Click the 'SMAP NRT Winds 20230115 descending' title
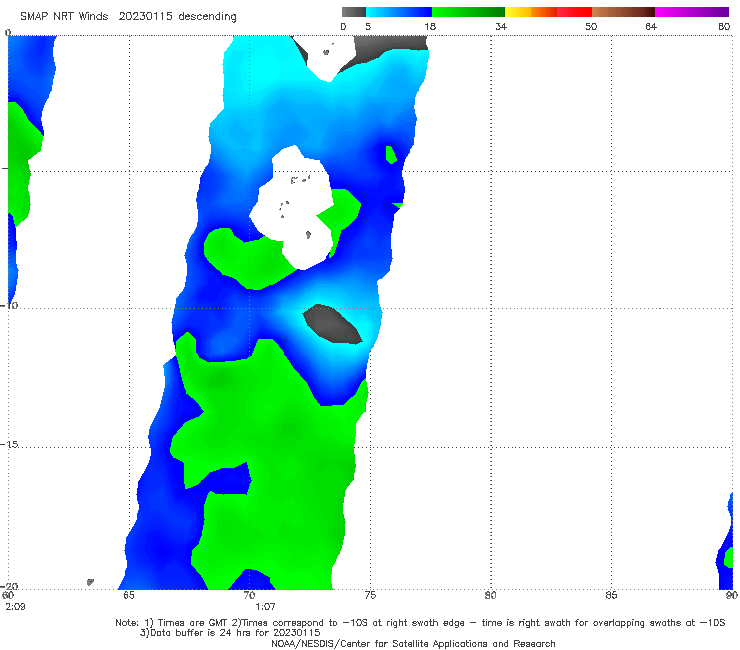This screenshot has width=740, height=650. click(128, 16)
